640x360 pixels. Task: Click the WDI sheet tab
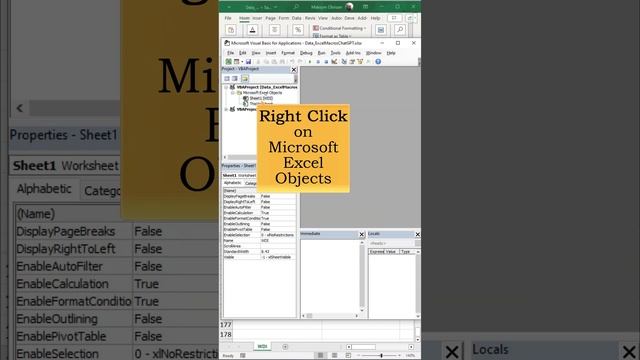pyautogui.click(x=262, y=347)
